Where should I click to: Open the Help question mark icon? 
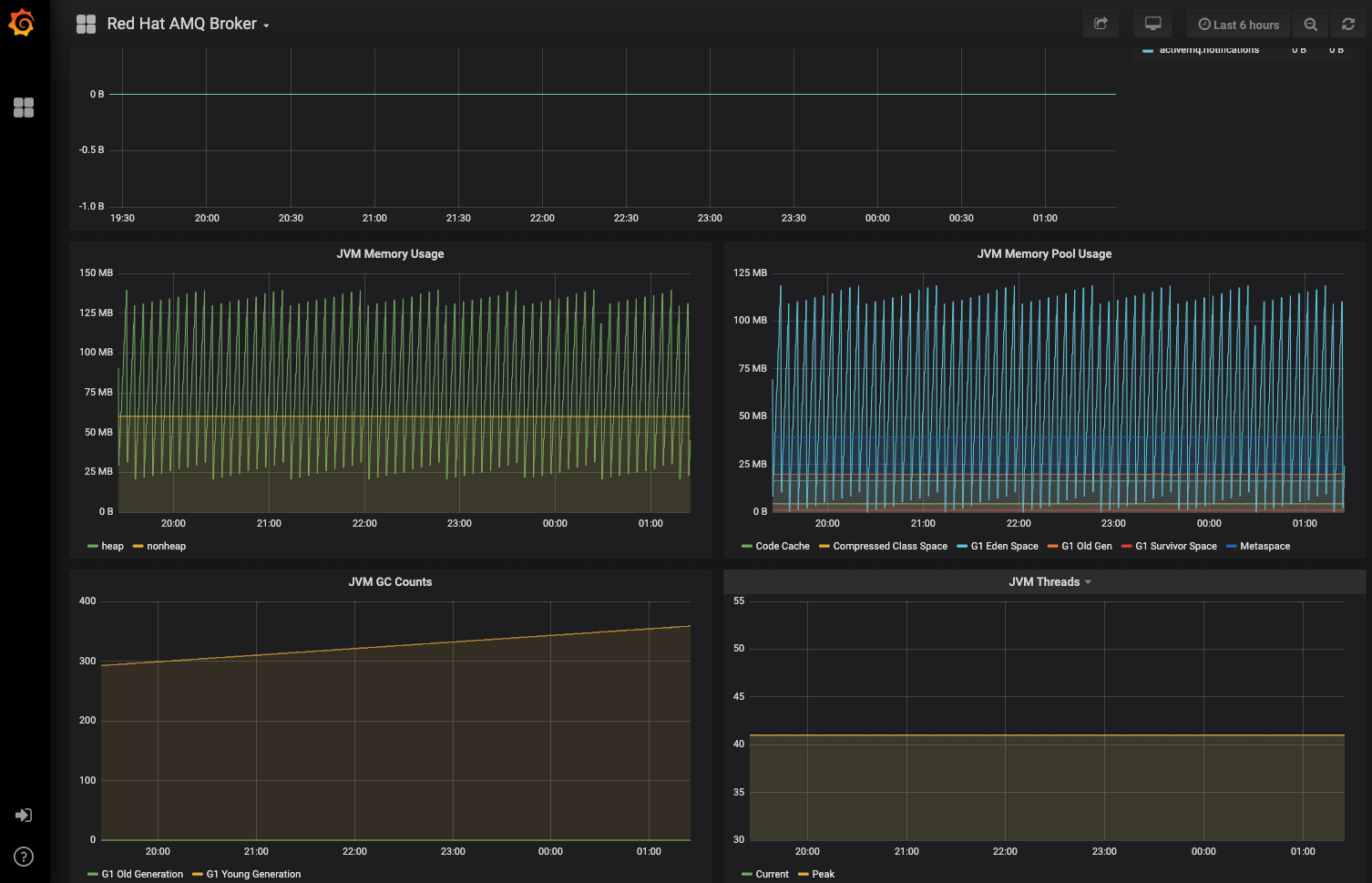click(24, 857)
